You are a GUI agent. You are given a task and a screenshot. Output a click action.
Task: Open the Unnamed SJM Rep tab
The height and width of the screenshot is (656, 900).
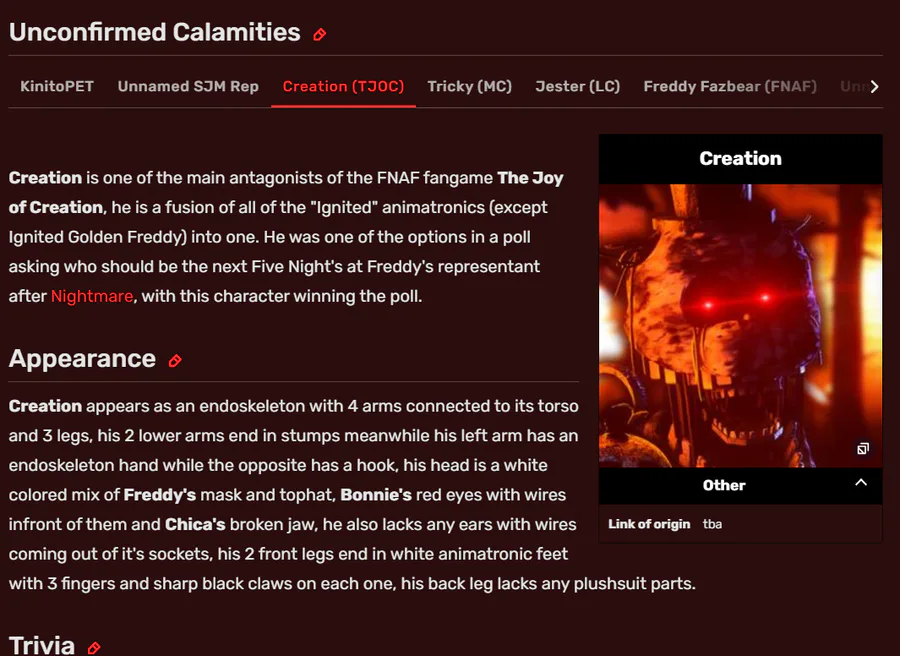tap(188, 86)
